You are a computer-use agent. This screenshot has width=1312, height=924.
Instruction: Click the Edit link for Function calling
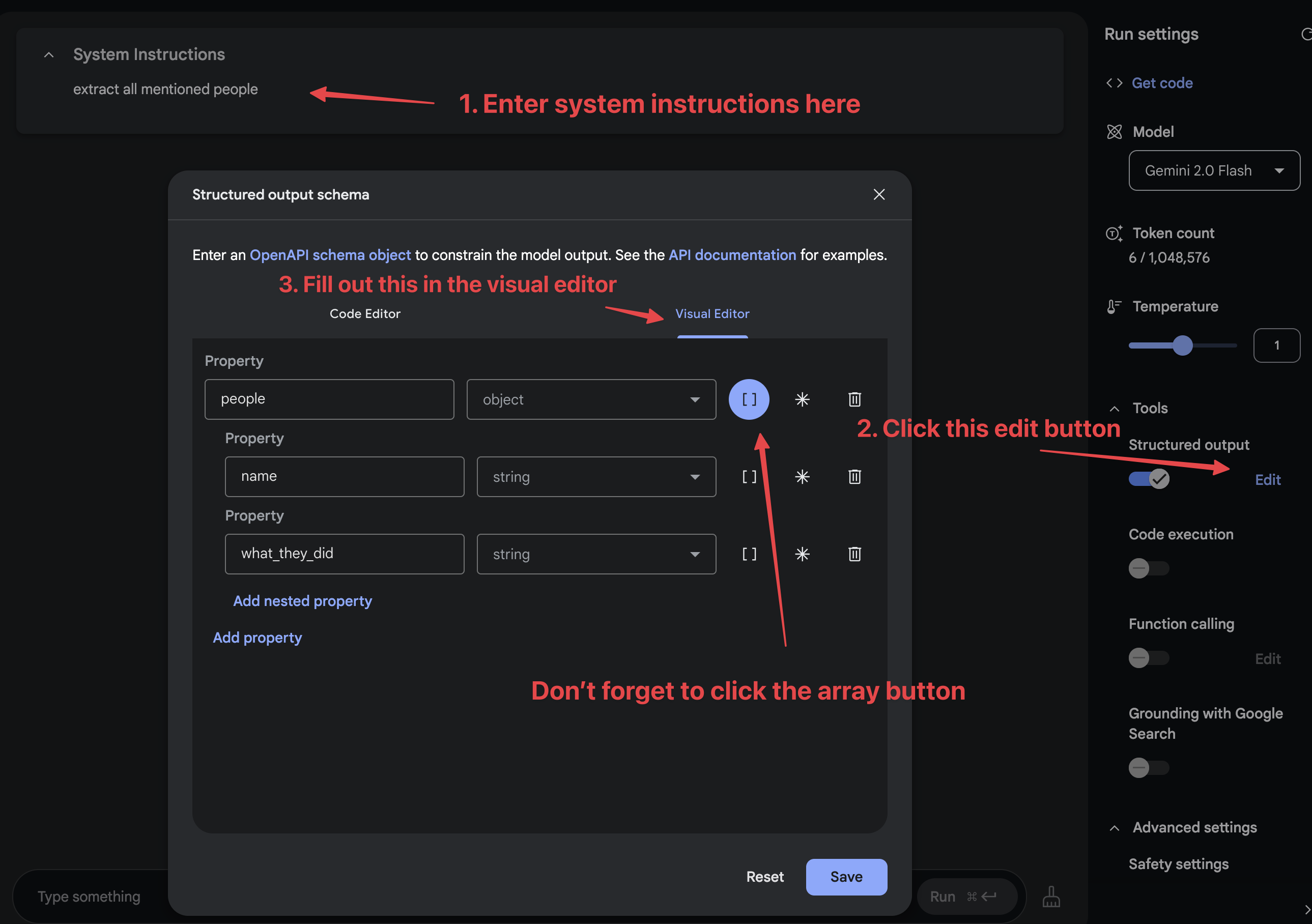pos(1267,659)
